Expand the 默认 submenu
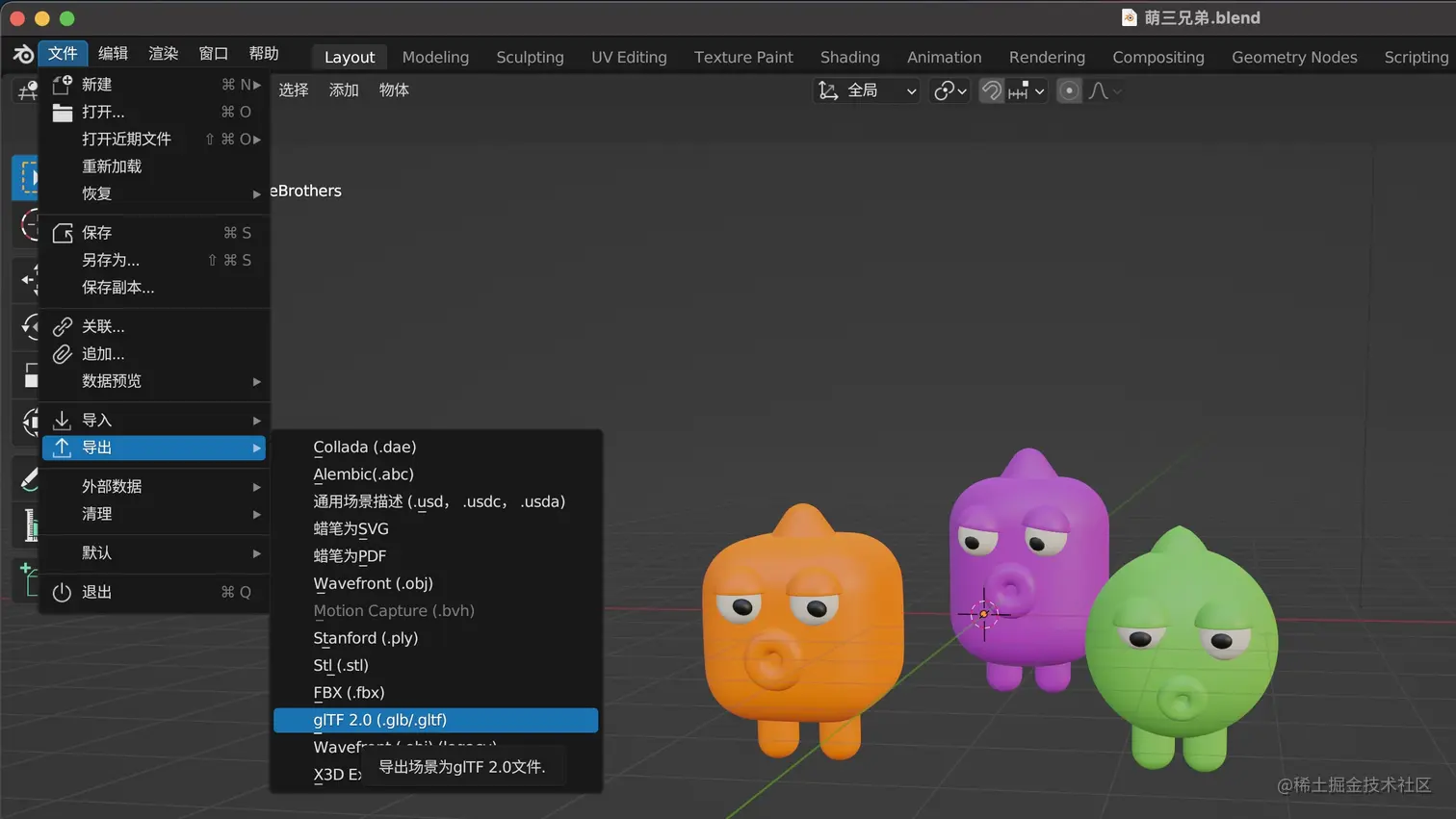Image resolution: width=1456 pixels, height=819 pixels. pos(154,553)
